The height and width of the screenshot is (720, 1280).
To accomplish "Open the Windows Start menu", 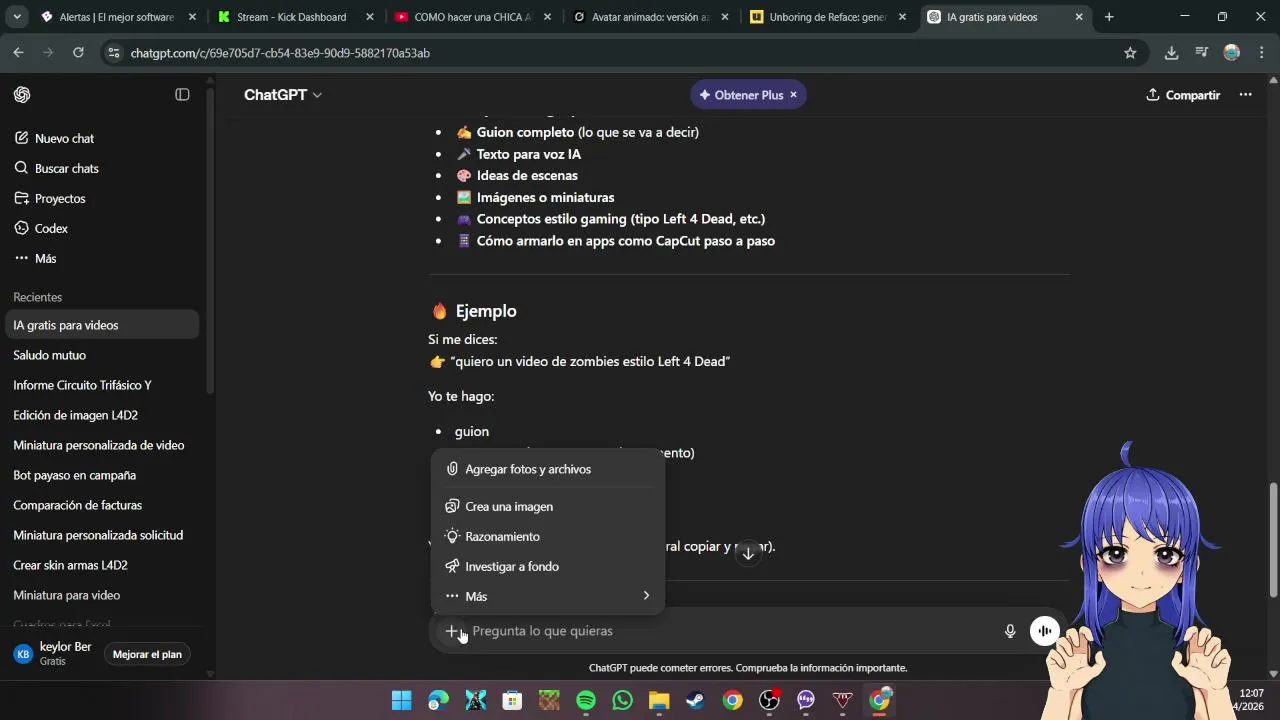I will click(402, 700).
